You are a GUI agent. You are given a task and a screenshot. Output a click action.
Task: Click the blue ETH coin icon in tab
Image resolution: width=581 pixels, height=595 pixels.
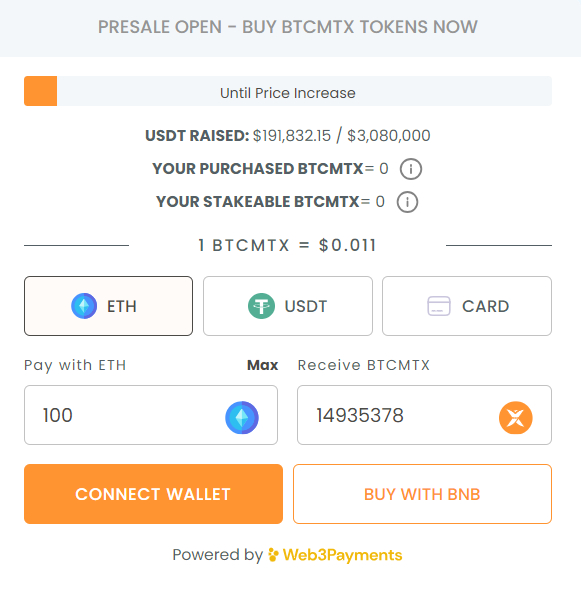(84, 306)
